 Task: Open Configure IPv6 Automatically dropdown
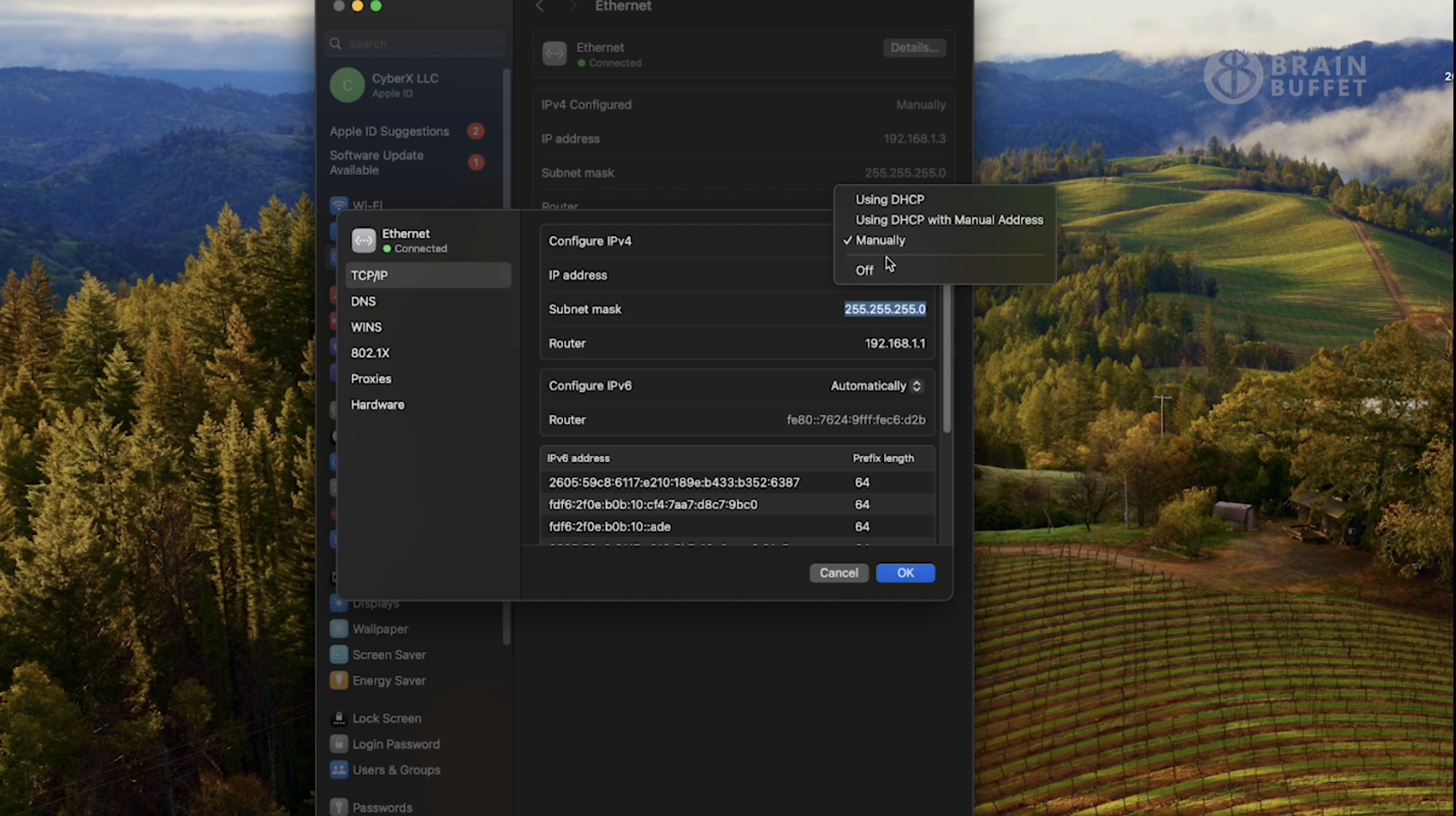click(x=876, y=385)
